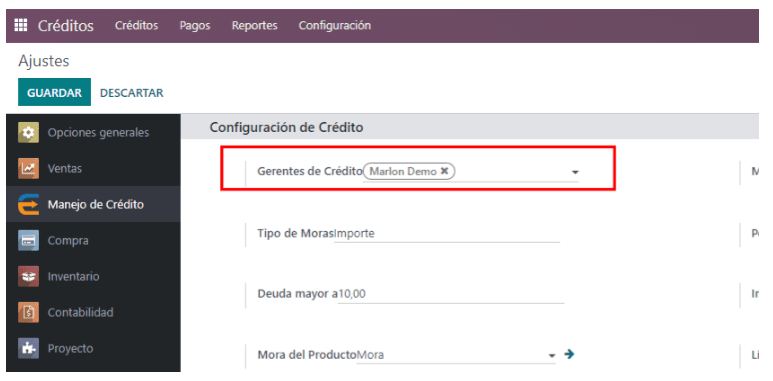Click the Gerentes de Crédito label
The width and height of the screenshot is (773, 381).
310,172
